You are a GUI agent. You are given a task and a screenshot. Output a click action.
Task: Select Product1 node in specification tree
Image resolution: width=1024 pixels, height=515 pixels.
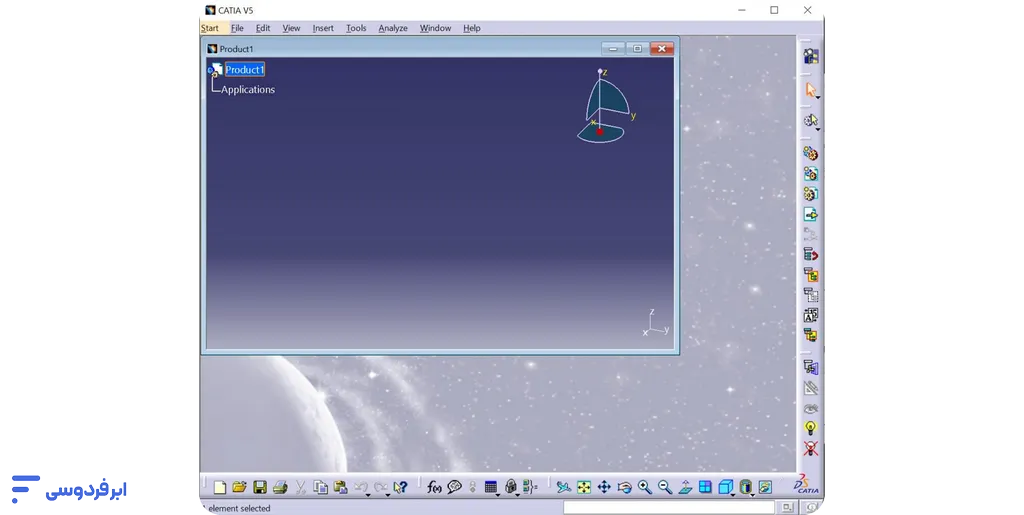pyautogui.click(x=244, y=70)
